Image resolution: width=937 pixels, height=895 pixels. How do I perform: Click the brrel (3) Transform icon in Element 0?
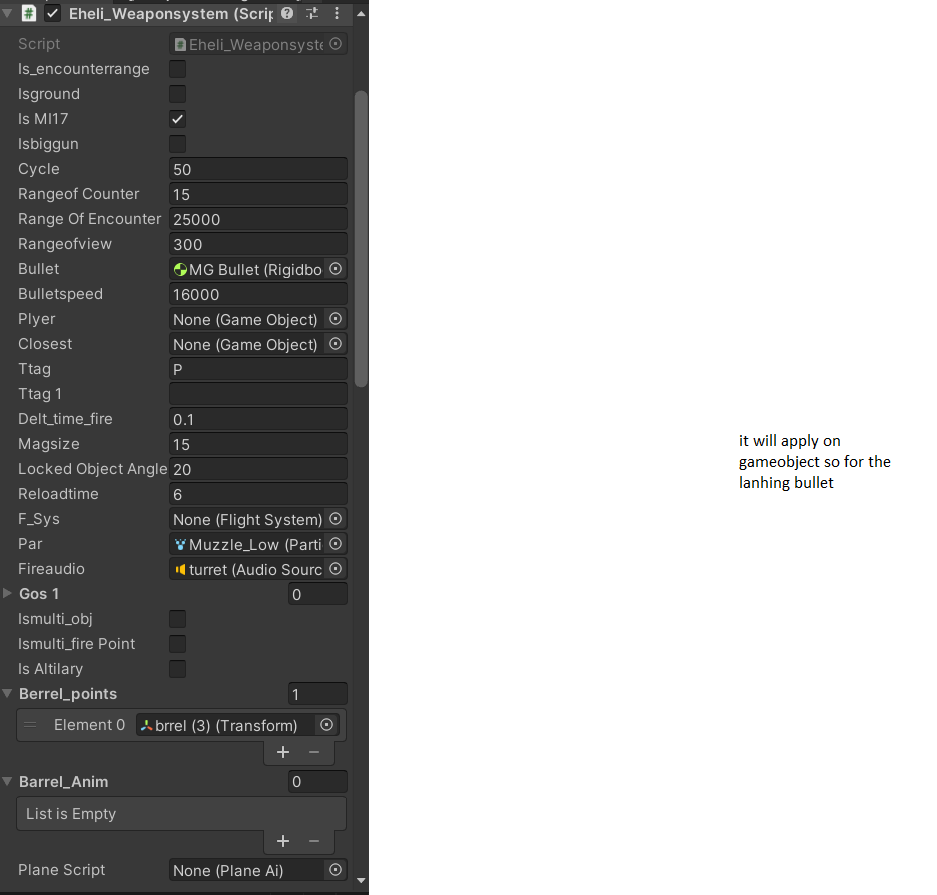pos(147,724)
